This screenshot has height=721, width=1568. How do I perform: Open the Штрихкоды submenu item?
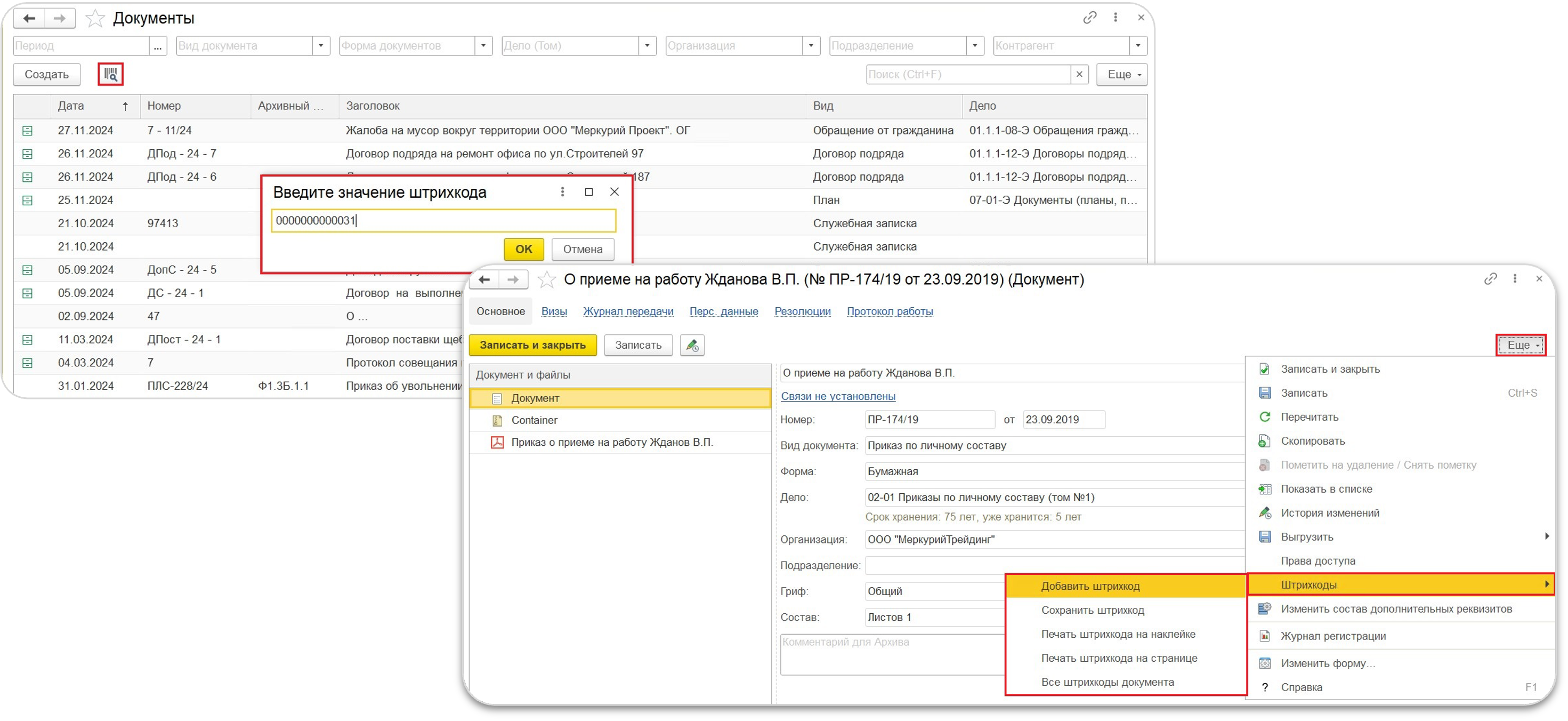click(x=1401, y=585)
